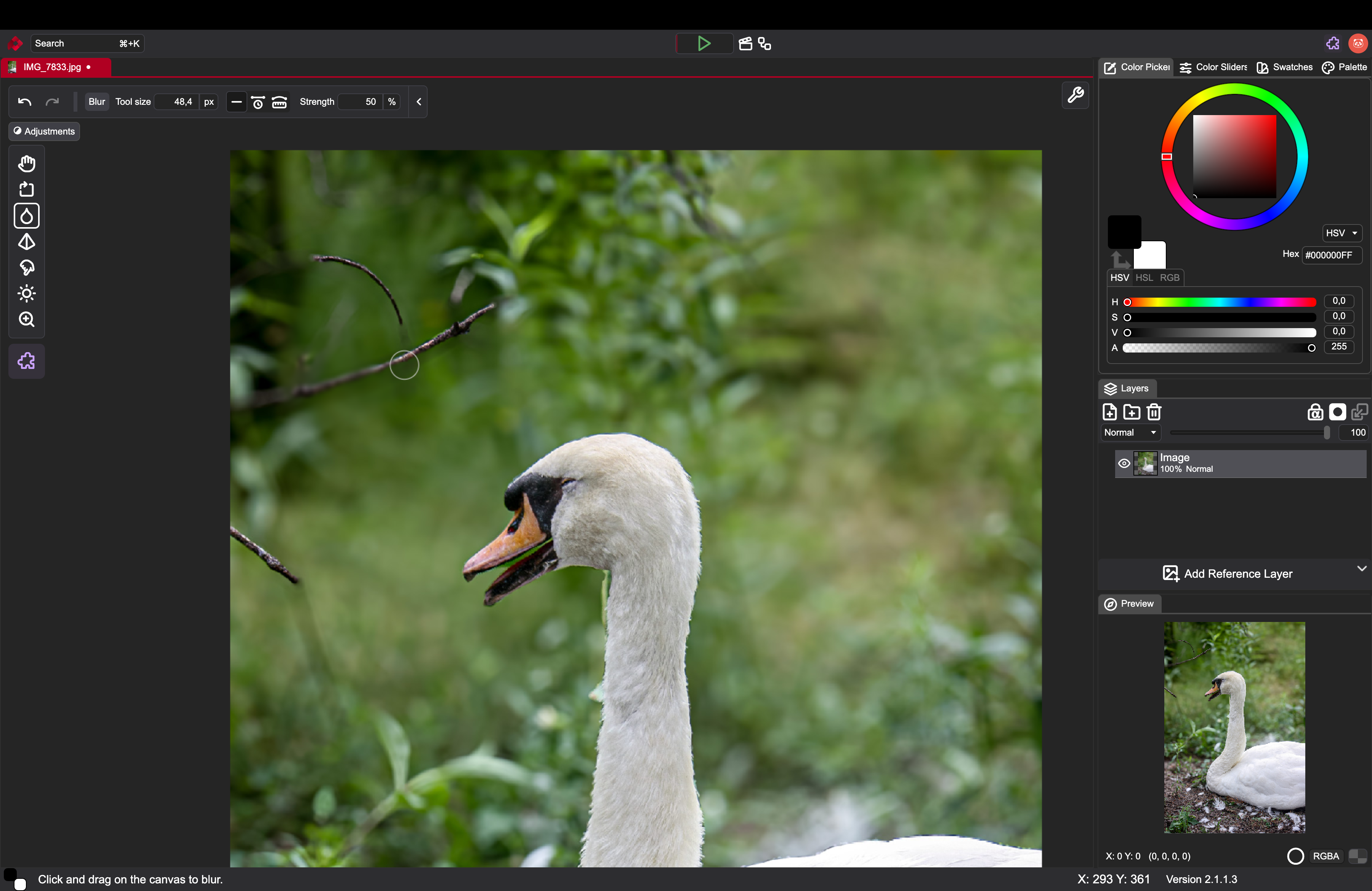Click the Search command bar
1372x891 pixels.
87,44
